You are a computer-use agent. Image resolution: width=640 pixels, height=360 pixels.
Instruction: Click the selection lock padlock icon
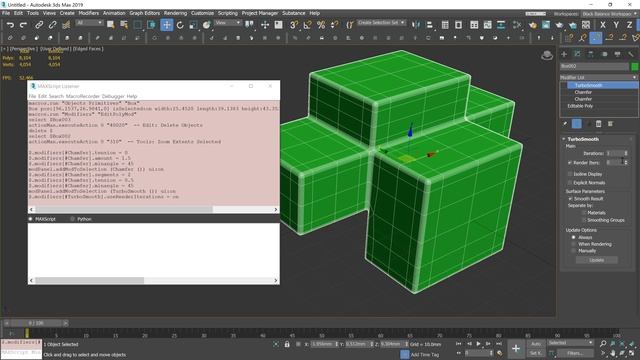(x=287, y=344)
